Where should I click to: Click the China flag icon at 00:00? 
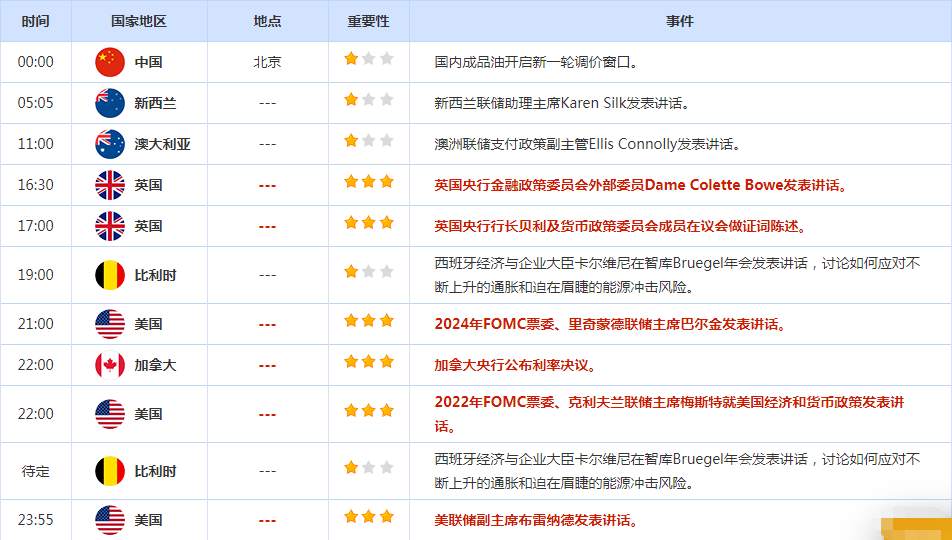click(x=110, y=62)
